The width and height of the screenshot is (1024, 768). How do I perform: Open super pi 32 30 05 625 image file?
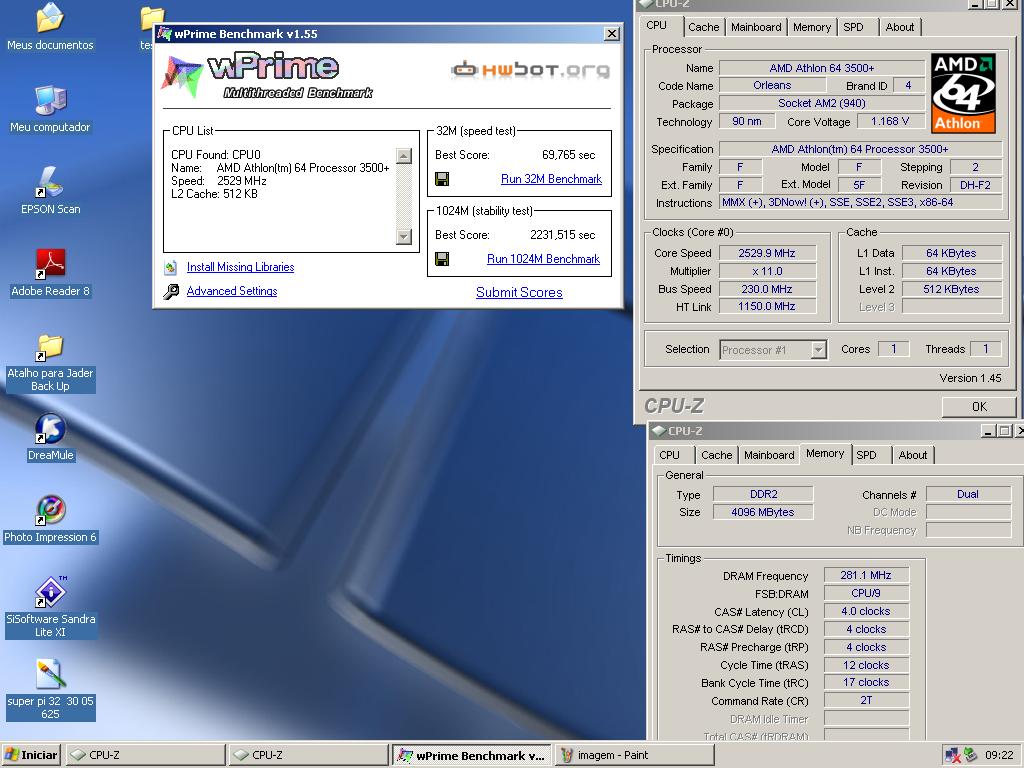(x=50, y=689)
